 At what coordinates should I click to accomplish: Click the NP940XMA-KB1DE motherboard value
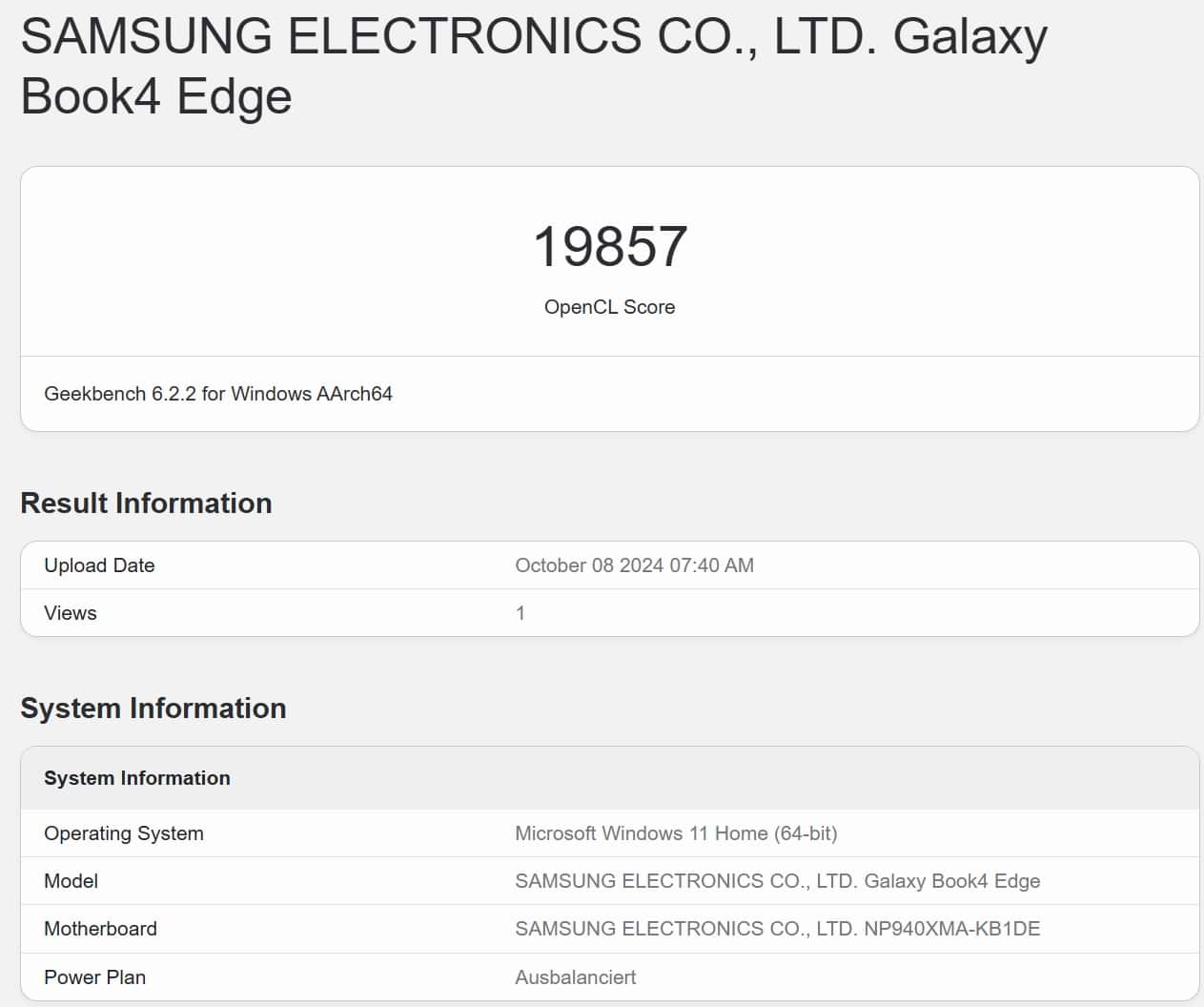[x=777, y=929]
